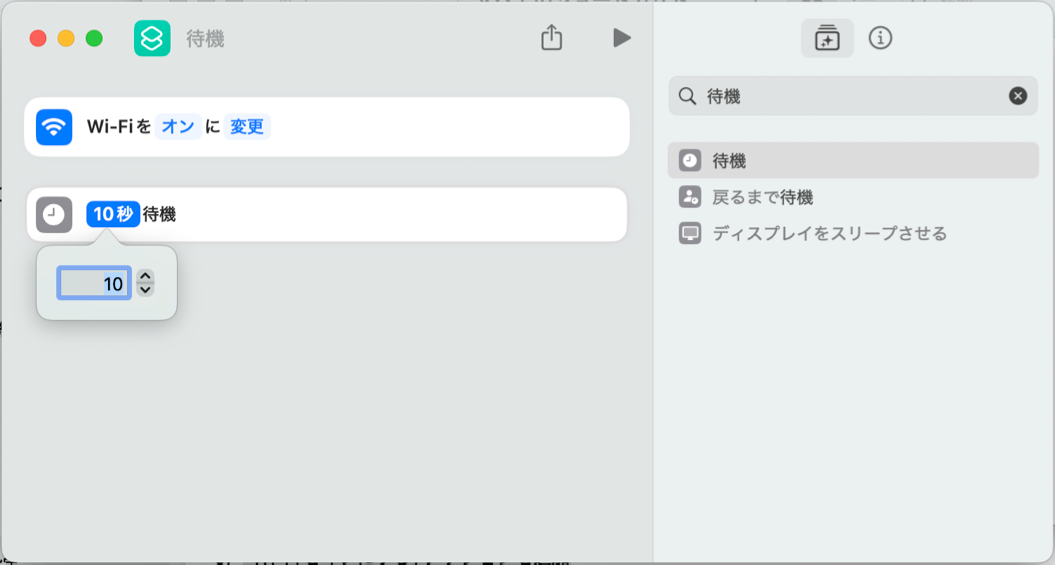
Task: Click the 10秒 duration token
Action: [113, 214]
